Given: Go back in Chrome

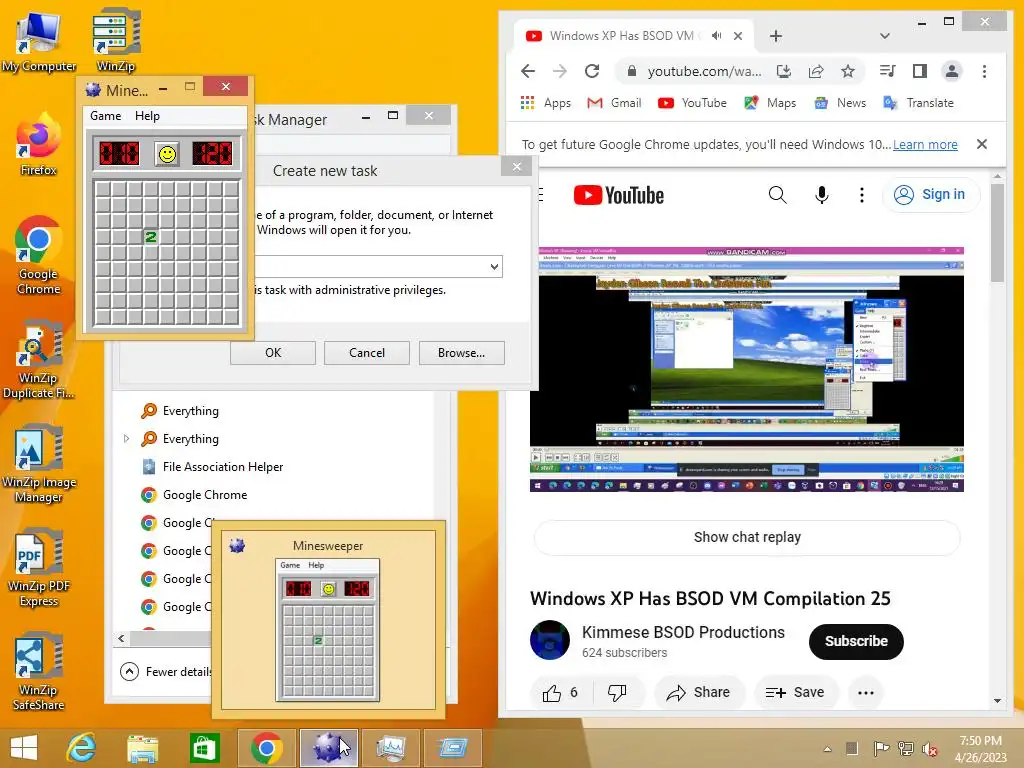Looking at the screenshot, I should (x=528, y=71).
